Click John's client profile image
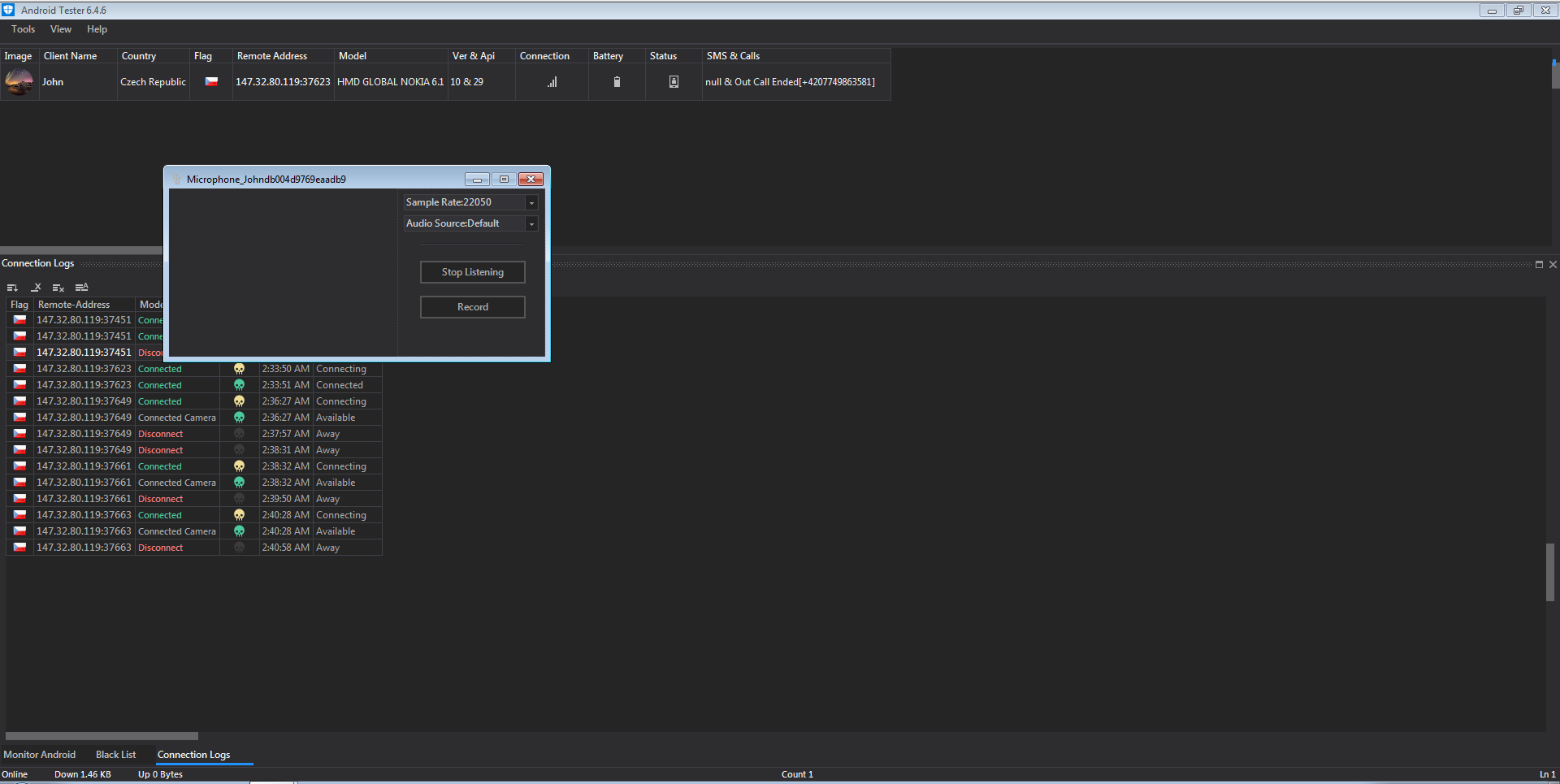This screenshot has height=784, width=1560. point(19,82)
